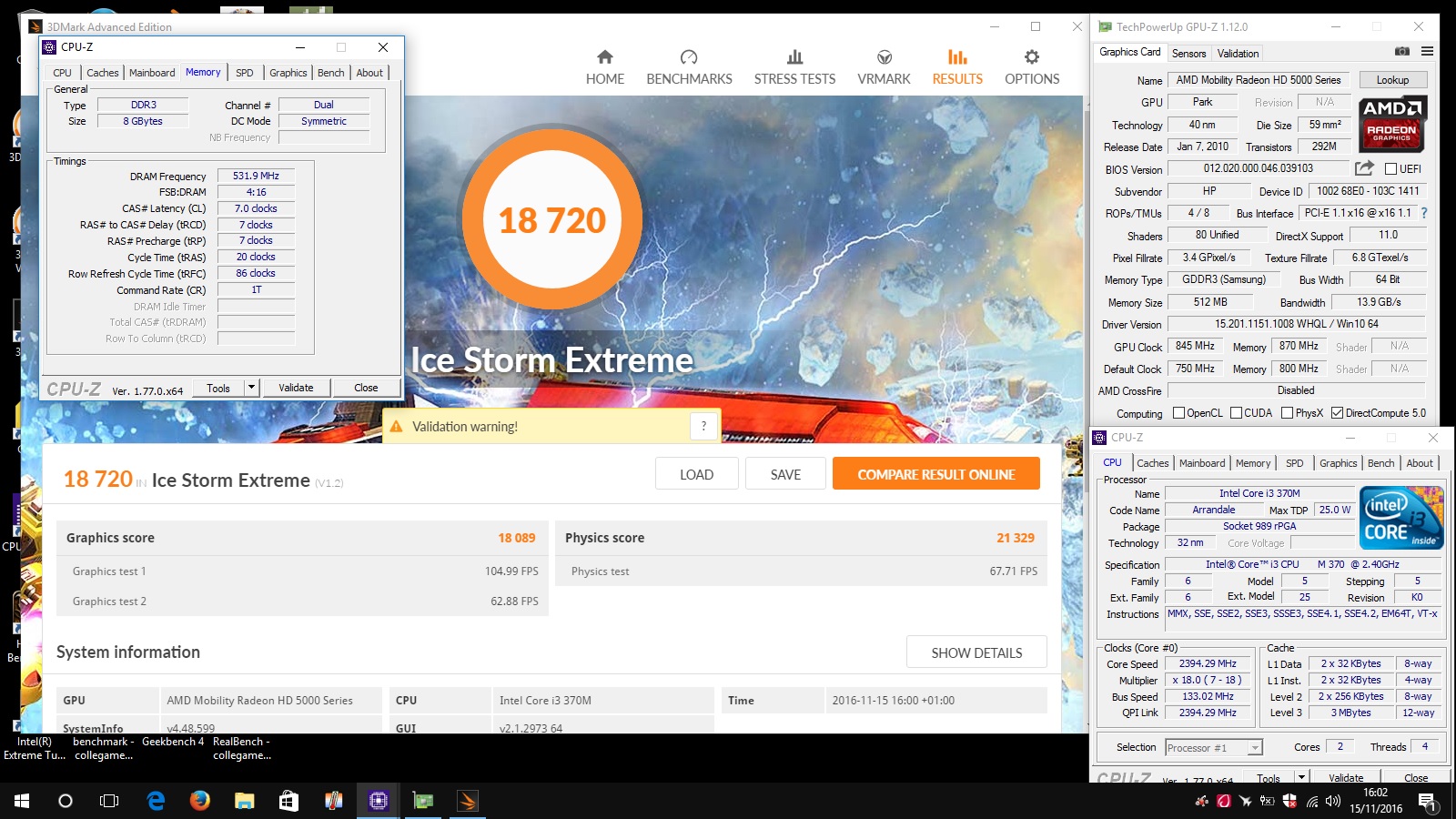The width and height of the screenshot is (1456, 819).
Task: Go to 3DMark Stress Tests
Action: (x=794, y=68)
